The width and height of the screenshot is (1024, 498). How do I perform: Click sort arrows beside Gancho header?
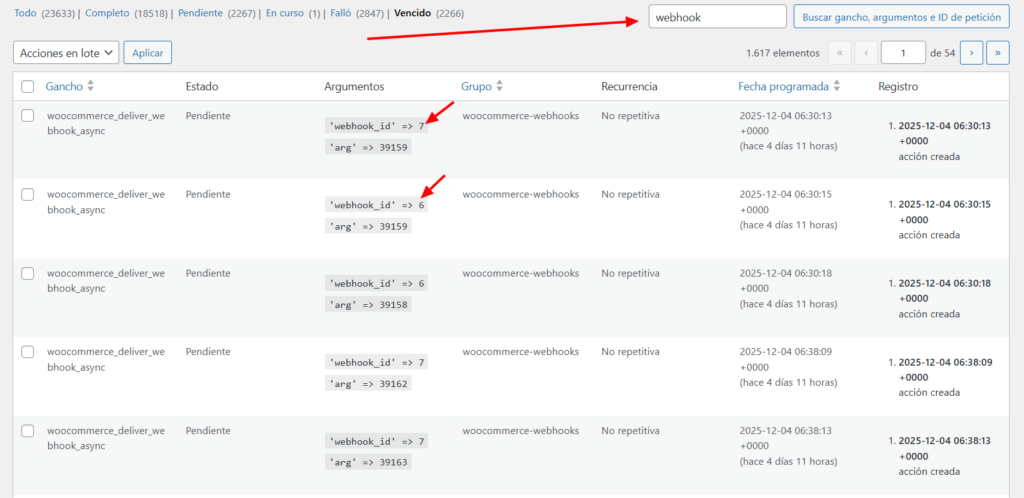pos(91,87)
